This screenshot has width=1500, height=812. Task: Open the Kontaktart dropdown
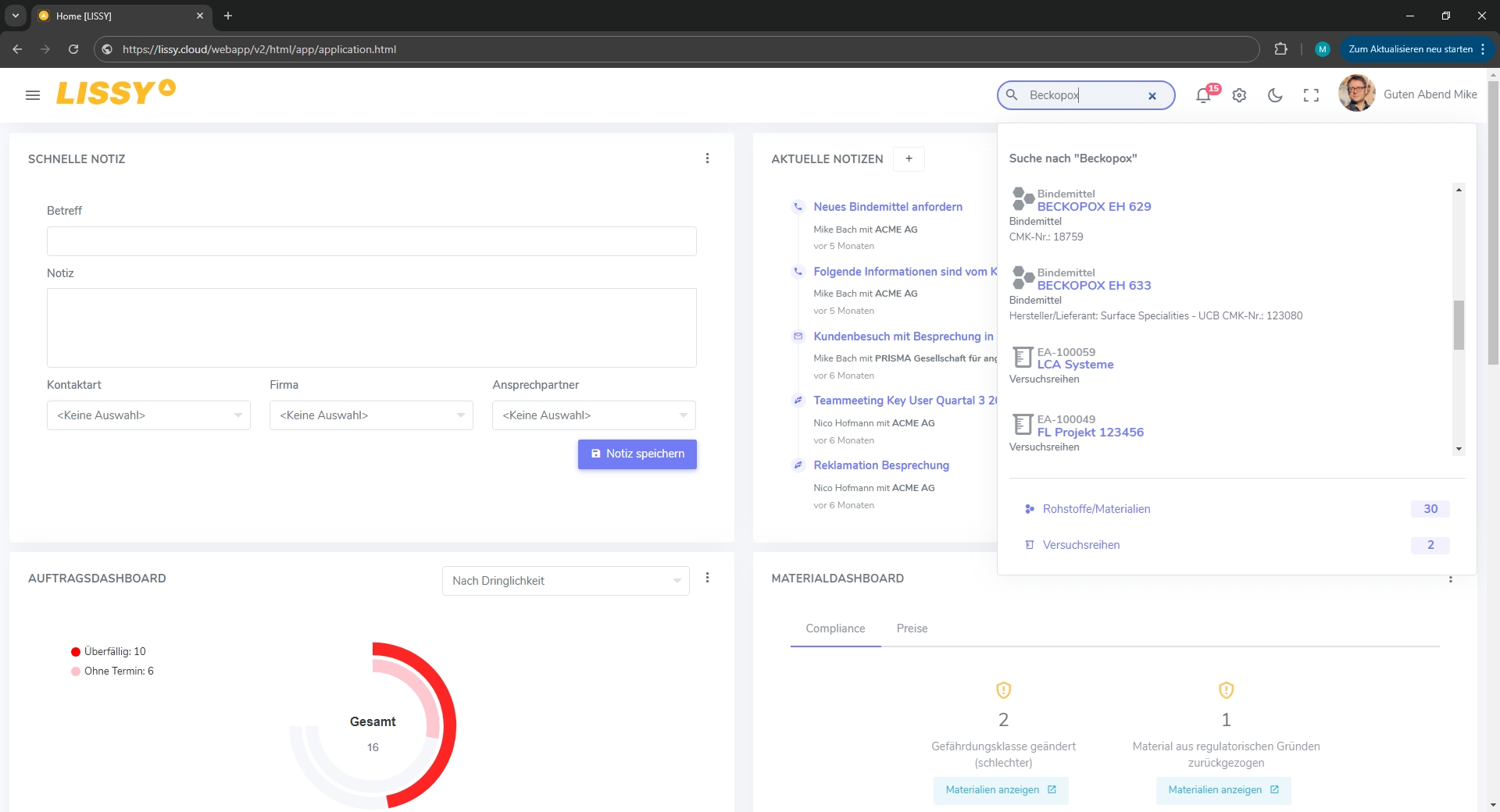point(148,415)
